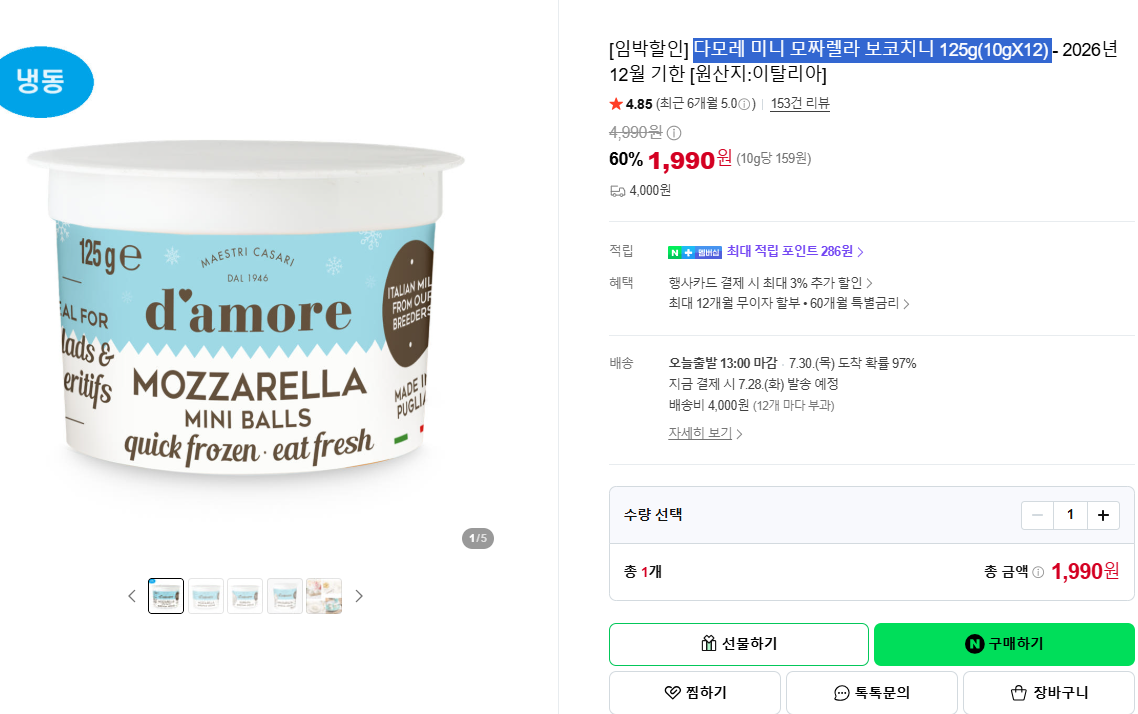Screen dimensions: 1138x714
Task: Open 153건 리뷰 link
Action: 800,104
